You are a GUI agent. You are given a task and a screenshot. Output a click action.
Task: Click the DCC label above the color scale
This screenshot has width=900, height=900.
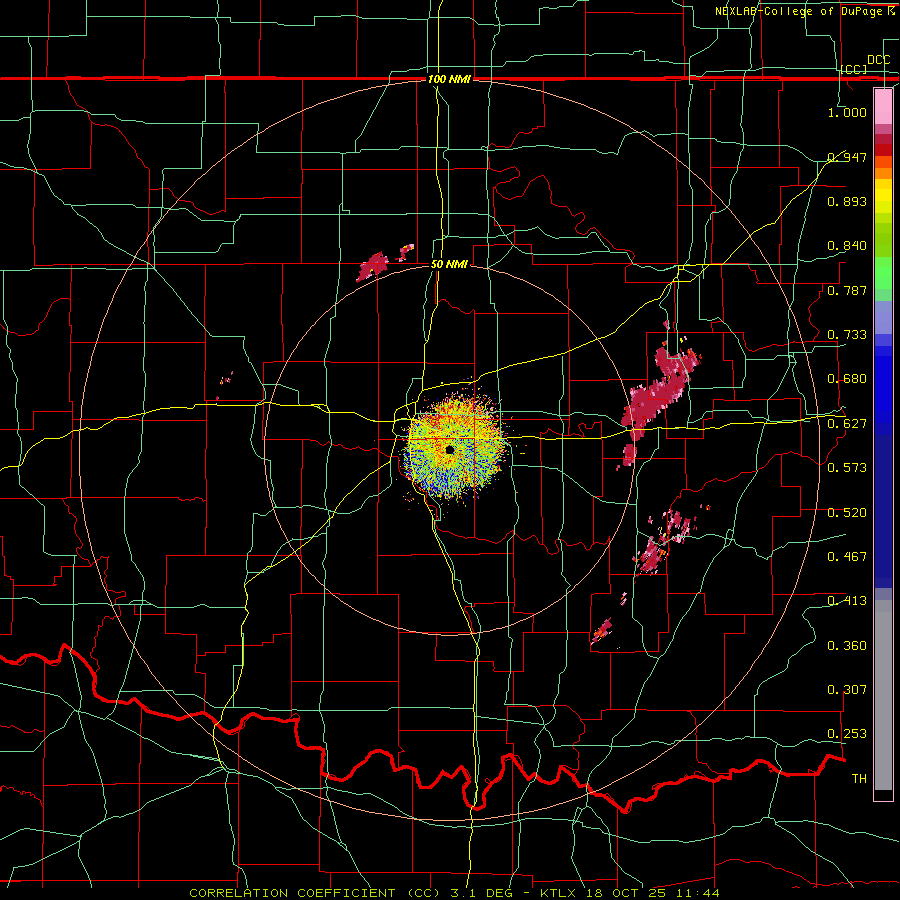878,60
